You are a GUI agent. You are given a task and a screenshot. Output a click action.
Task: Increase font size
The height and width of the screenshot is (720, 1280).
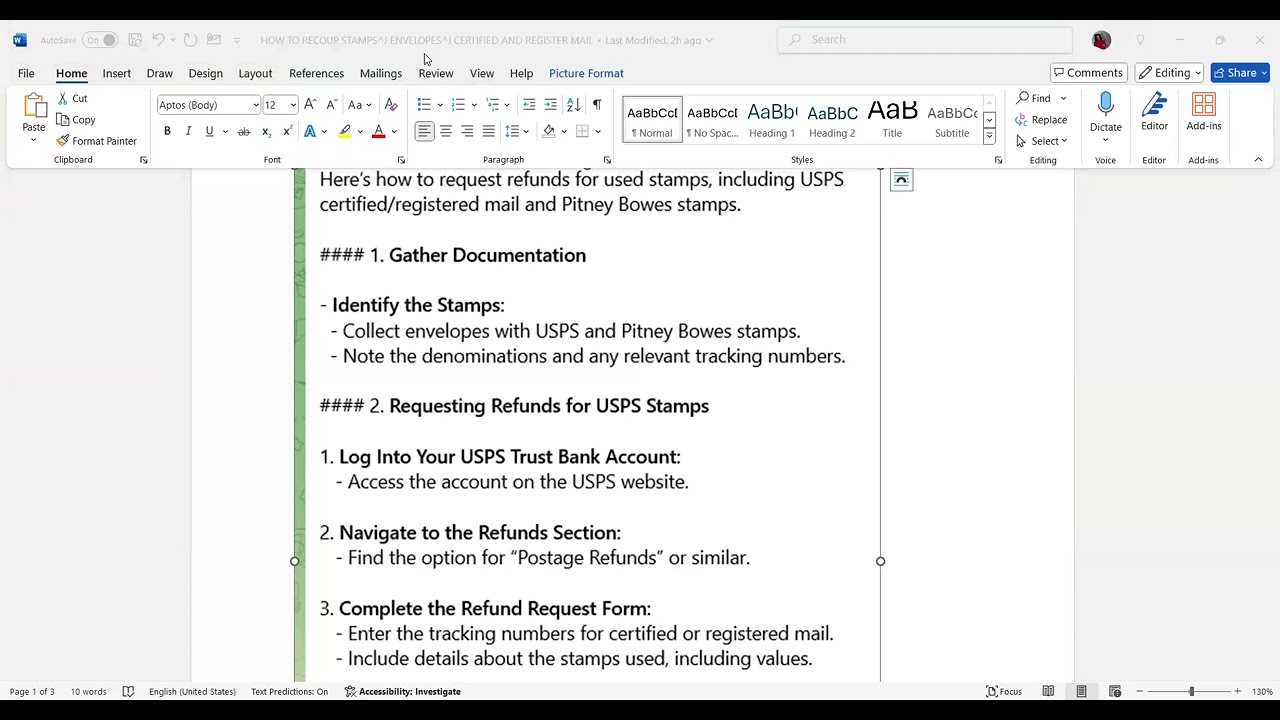(x=310, y=104)
